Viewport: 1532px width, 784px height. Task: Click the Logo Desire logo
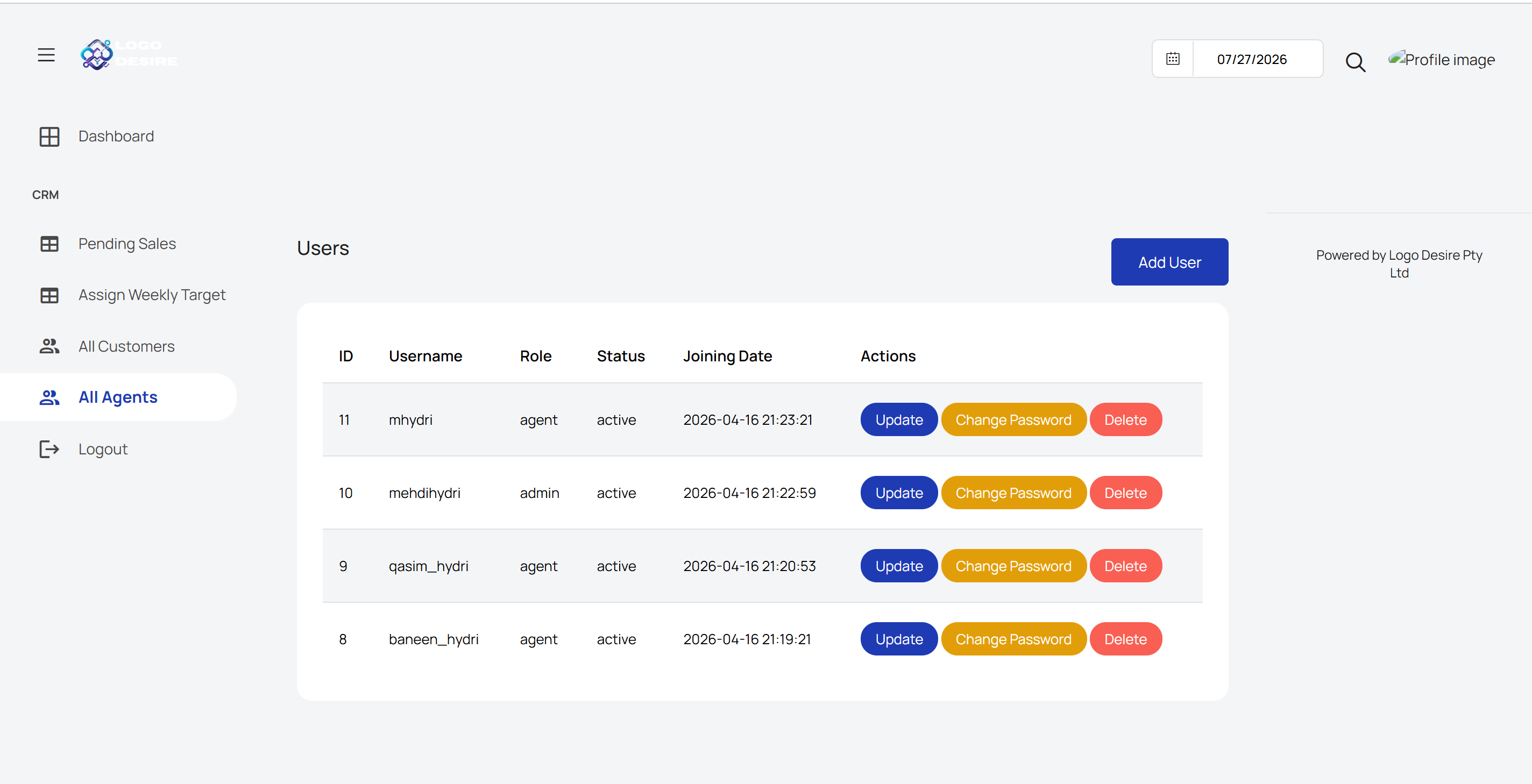coord(129,54)
